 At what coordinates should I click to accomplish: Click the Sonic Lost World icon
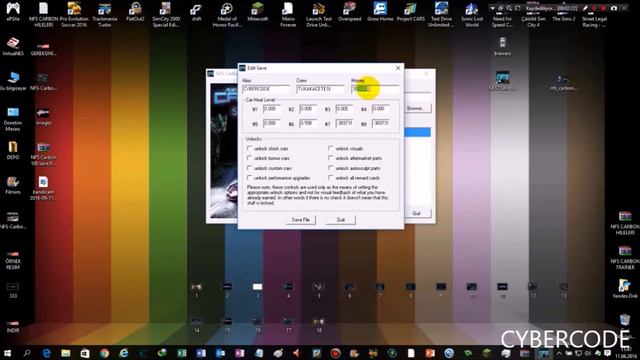(472, 14)
